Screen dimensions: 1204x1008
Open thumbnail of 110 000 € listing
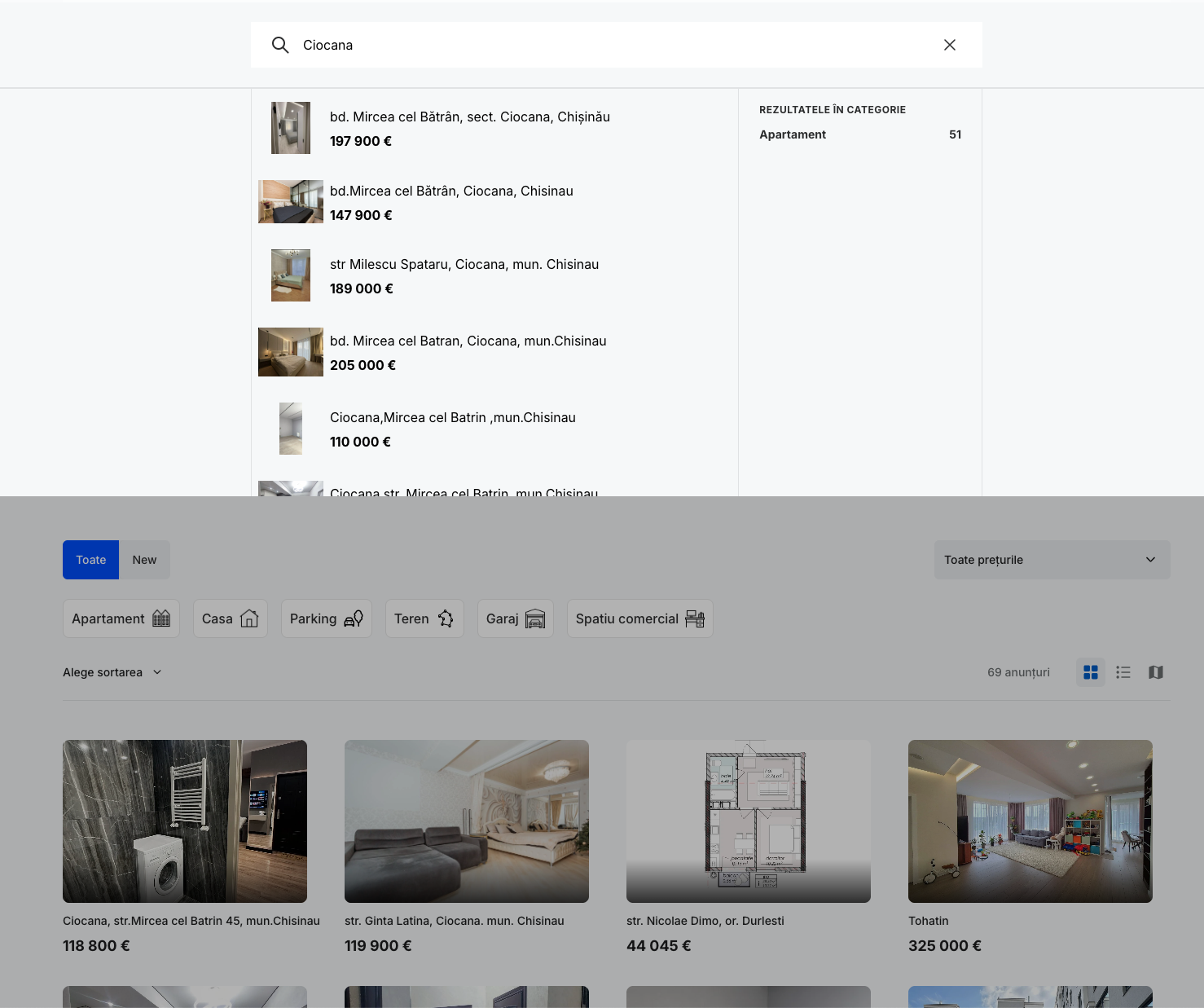291,429
